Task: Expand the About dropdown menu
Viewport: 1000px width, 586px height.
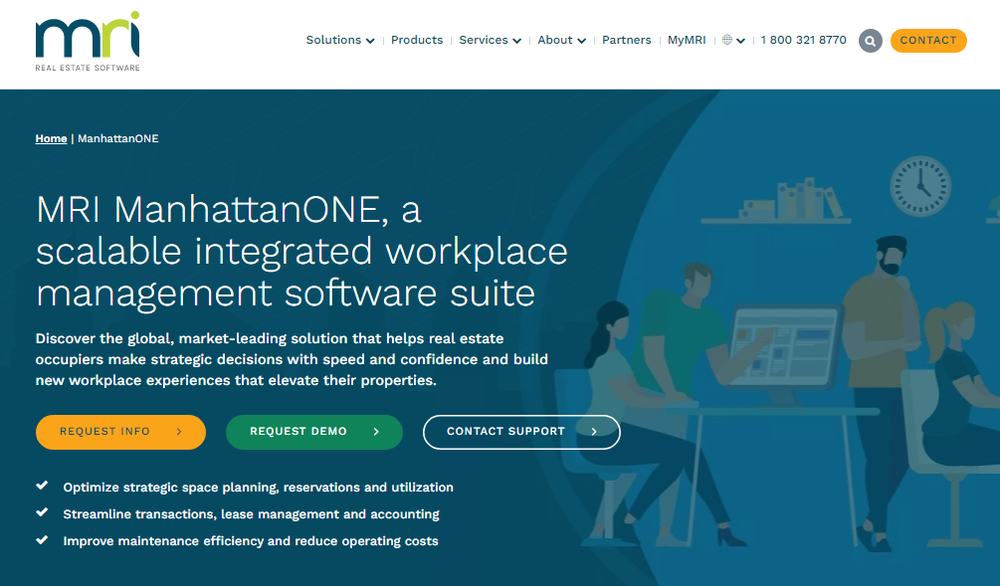Action: pos(561,40)
